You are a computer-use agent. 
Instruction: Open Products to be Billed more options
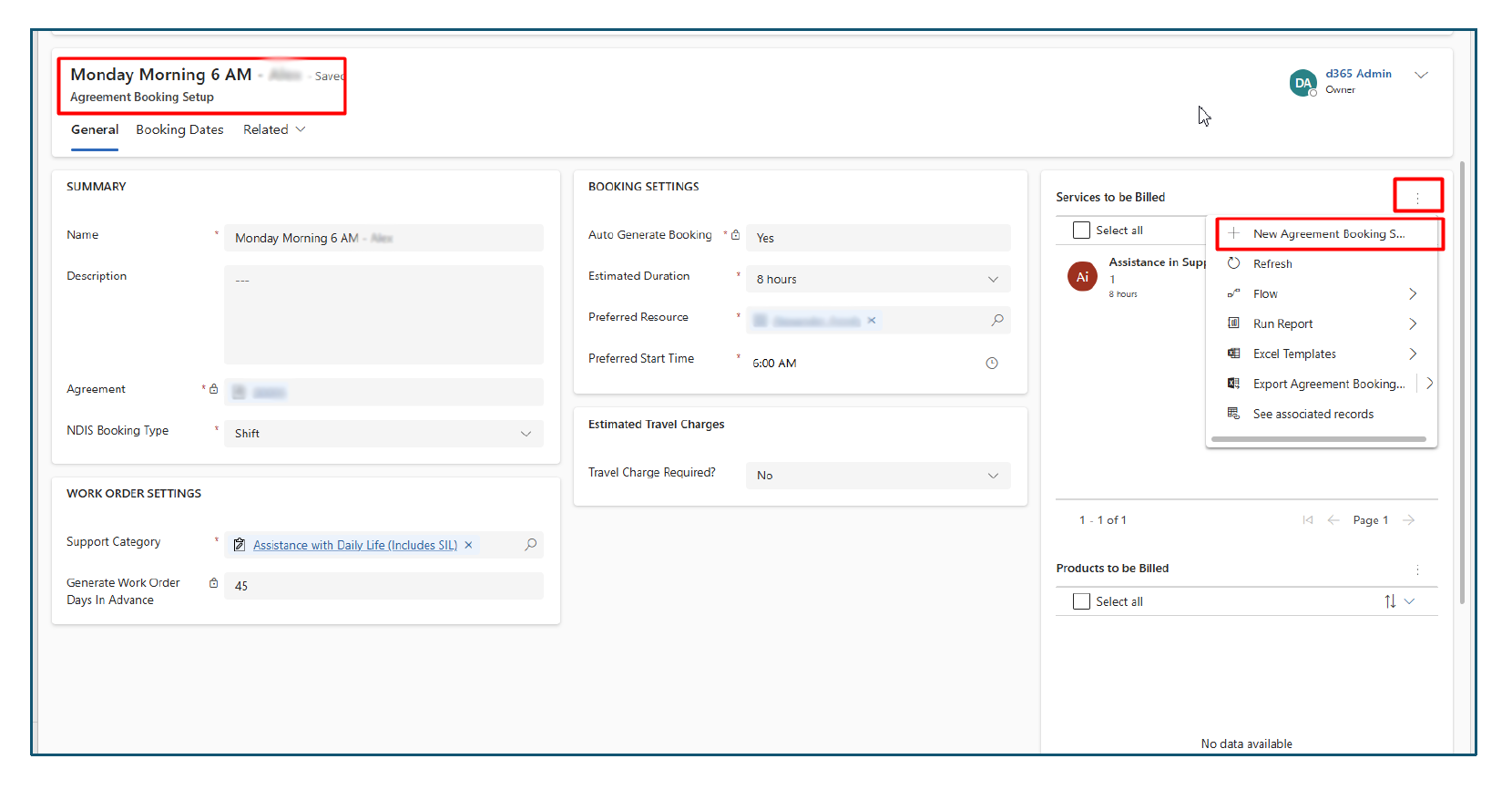click(x=1417, y=569)
